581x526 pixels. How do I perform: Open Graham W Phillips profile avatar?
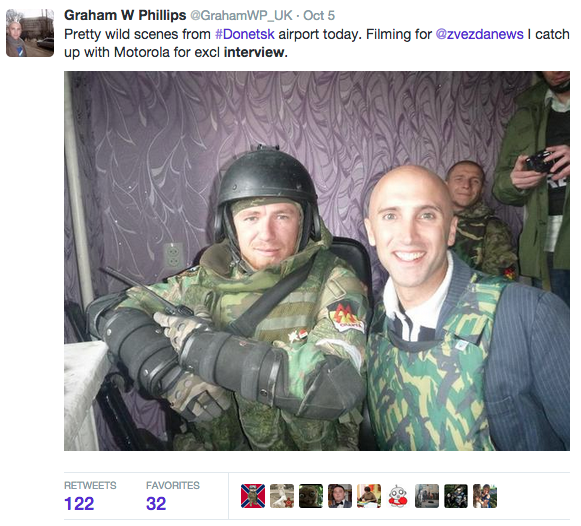tap(30, 33)
